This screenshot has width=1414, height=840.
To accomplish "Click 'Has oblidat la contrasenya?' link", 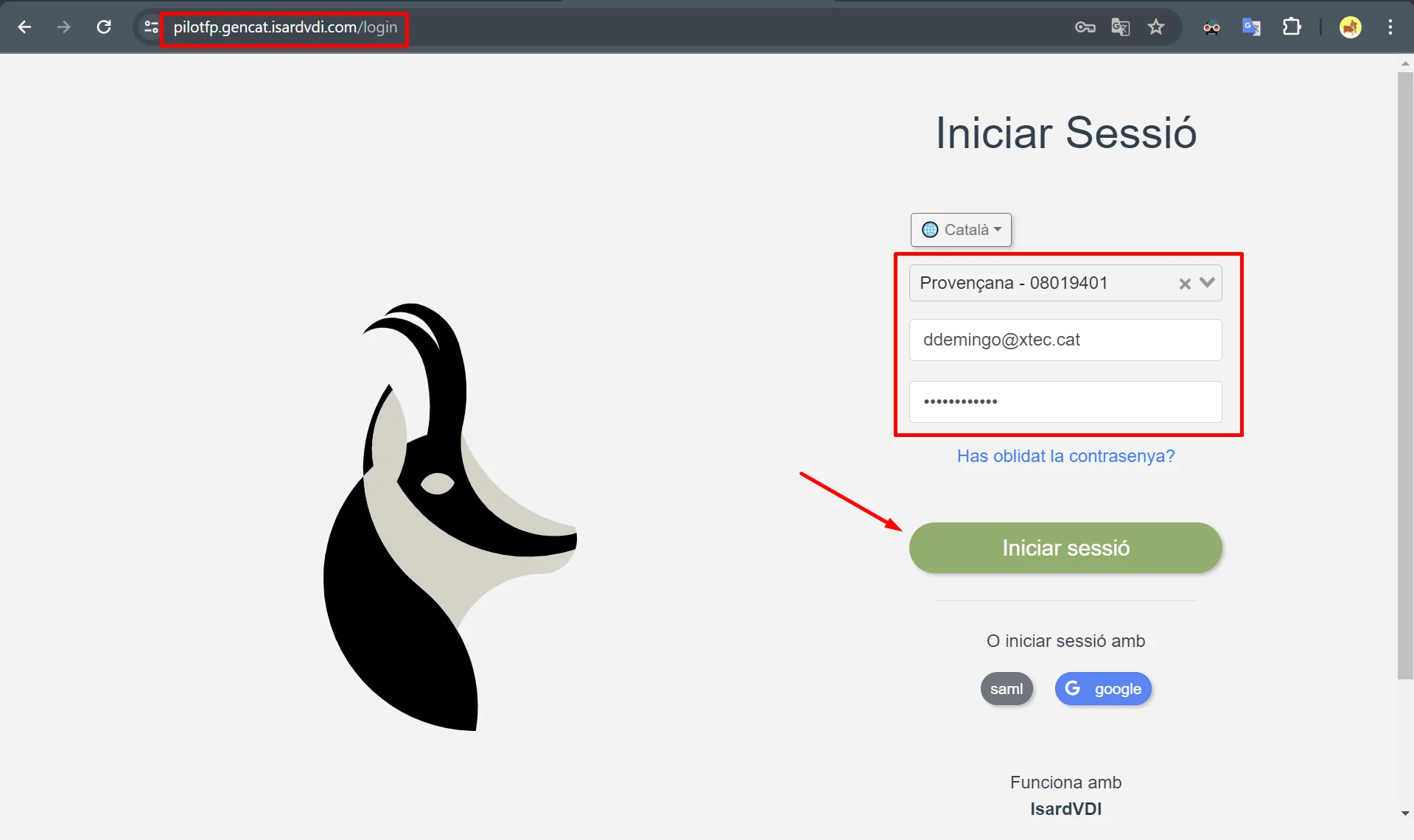I will click(x=1065, y=456).
